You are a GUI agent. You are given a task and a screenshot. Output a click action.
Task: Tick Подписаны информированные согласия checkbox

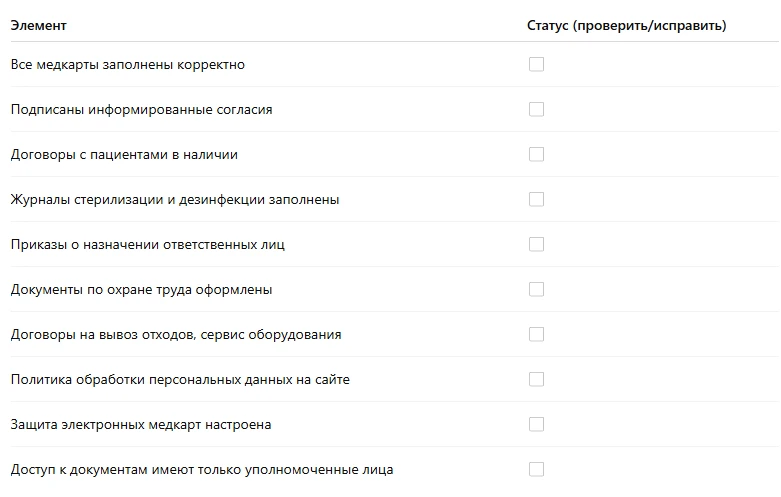click(536, 109)
